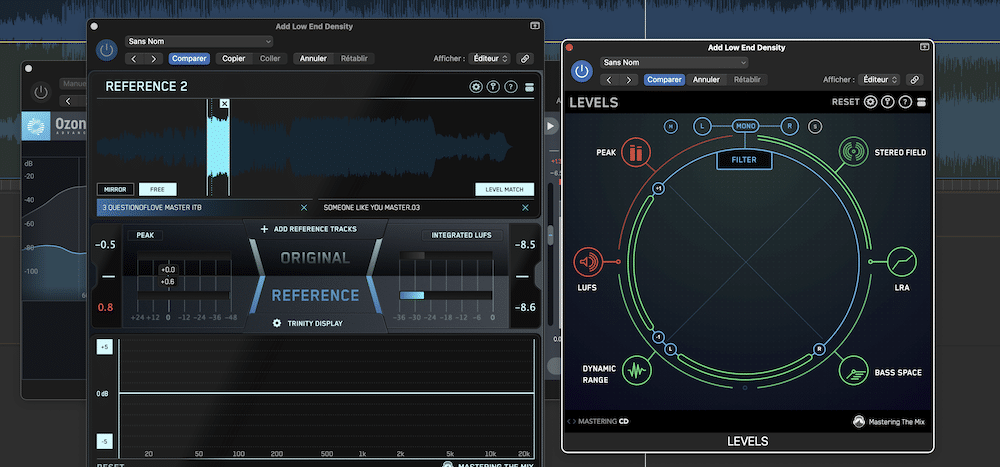
Task: Remove the SOMEONE LIKE YOU MASTER.03 reference track
Action: [x=526, y=207]
